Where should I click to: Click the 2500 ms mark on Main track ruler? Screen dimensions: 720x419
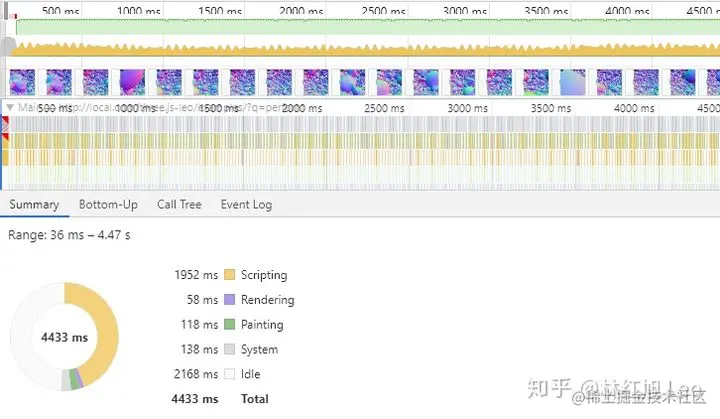(384, 108)
